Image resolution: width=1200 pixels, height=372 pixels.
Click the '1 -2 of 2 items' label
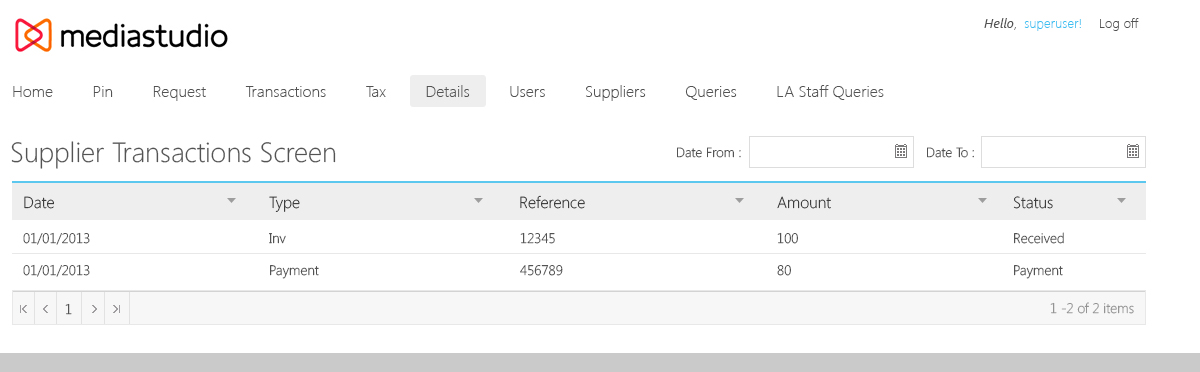(x=1092, y=309)
